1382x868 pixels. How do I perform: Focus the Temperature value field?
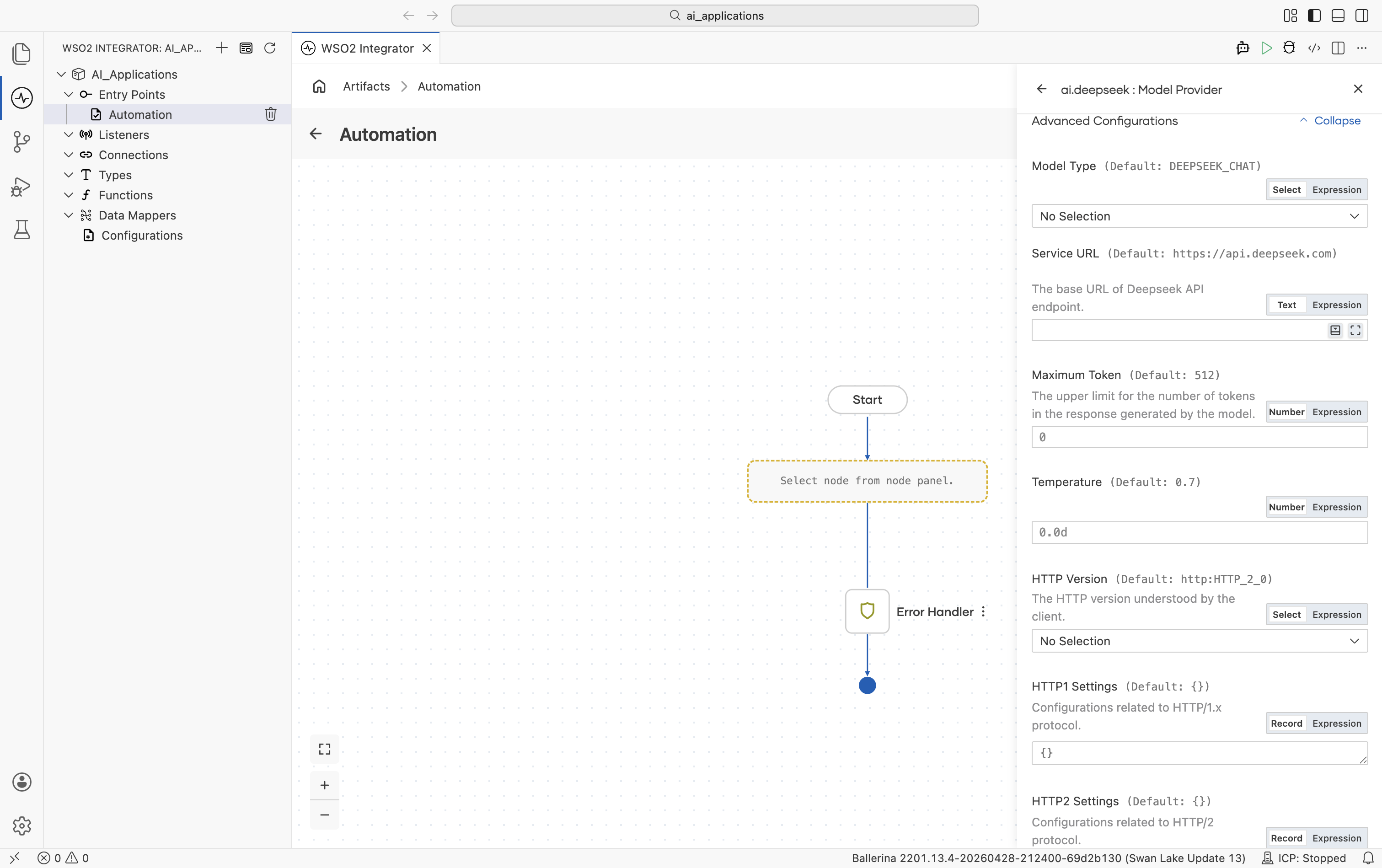(1199, 532)
